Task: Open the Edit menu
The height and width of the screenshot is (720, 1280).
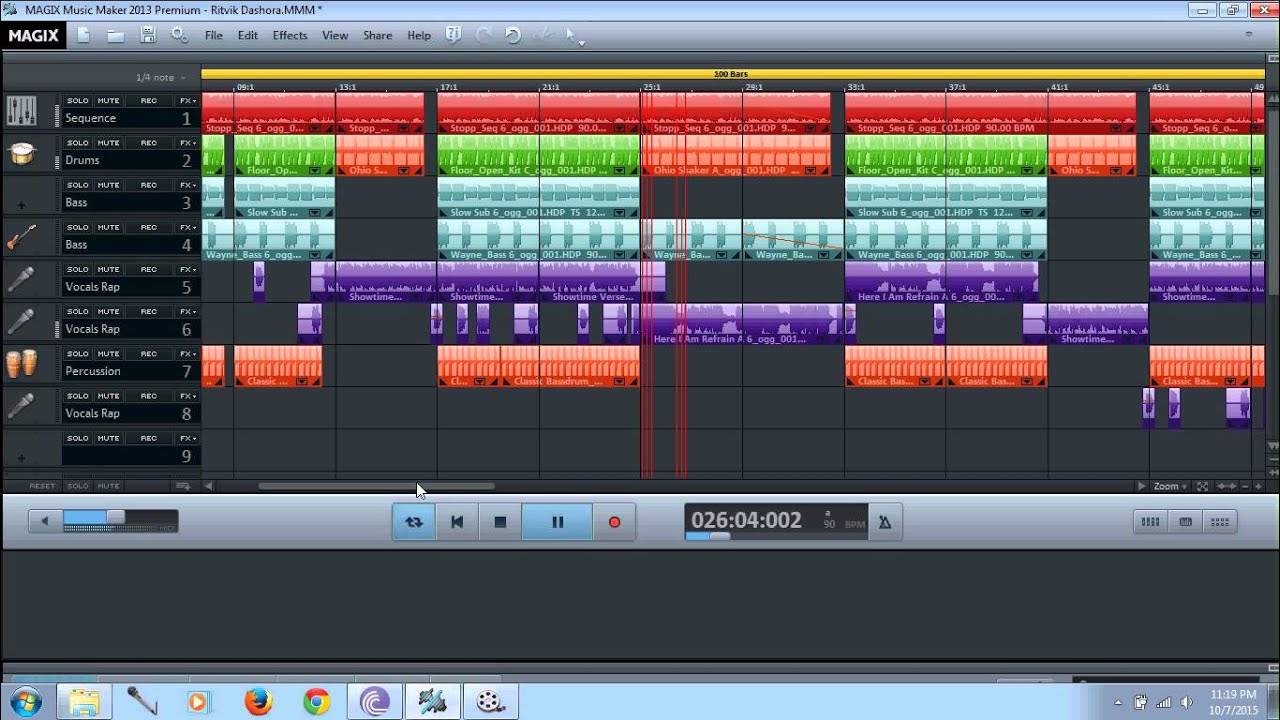Action: pos(248,35)
